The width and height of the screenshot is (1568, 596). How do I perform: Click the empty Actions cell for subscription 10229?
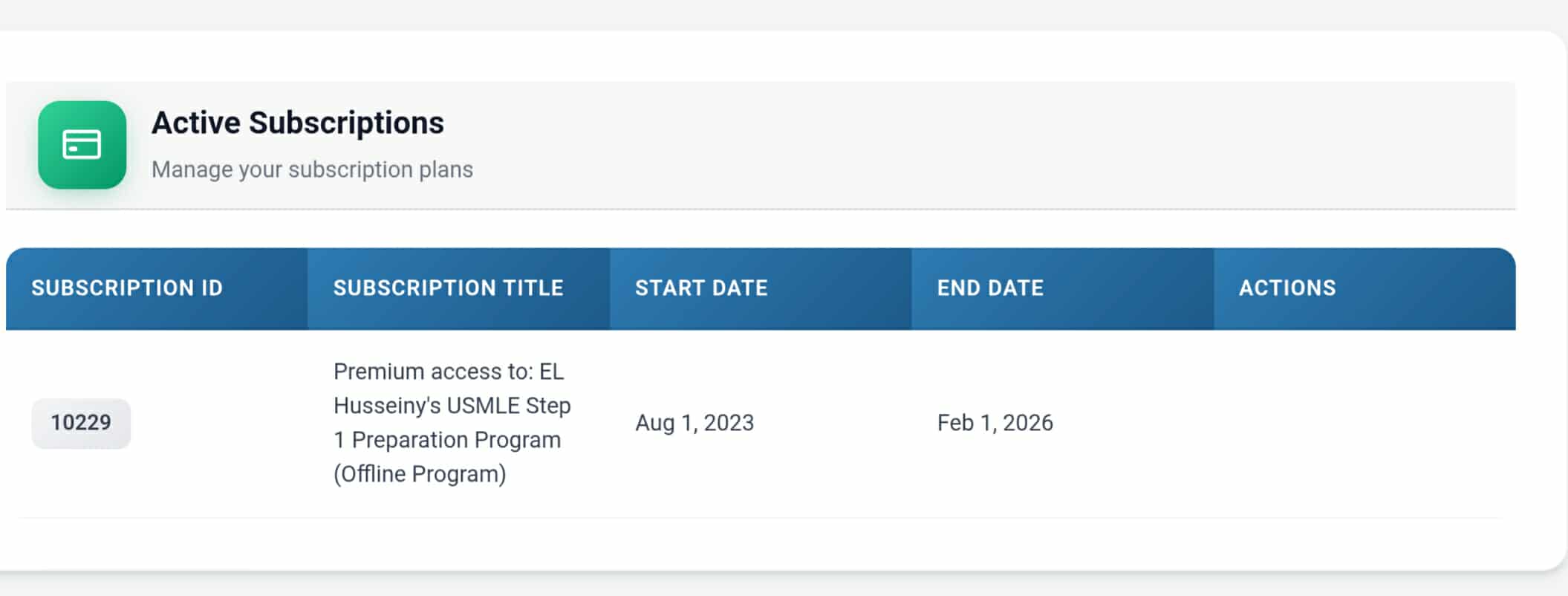[x=1364, y=423]
